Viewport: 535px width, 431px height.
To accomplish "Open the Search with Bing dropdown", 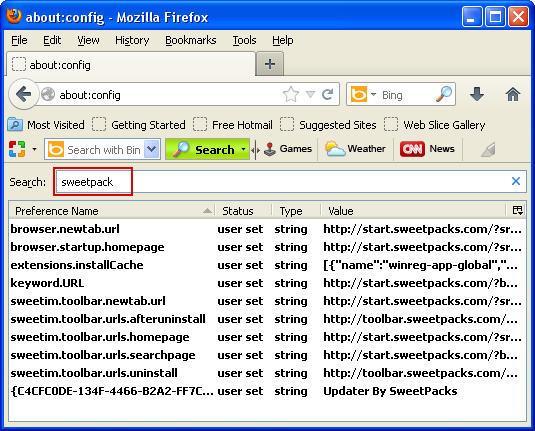I will tap(152, 149).
